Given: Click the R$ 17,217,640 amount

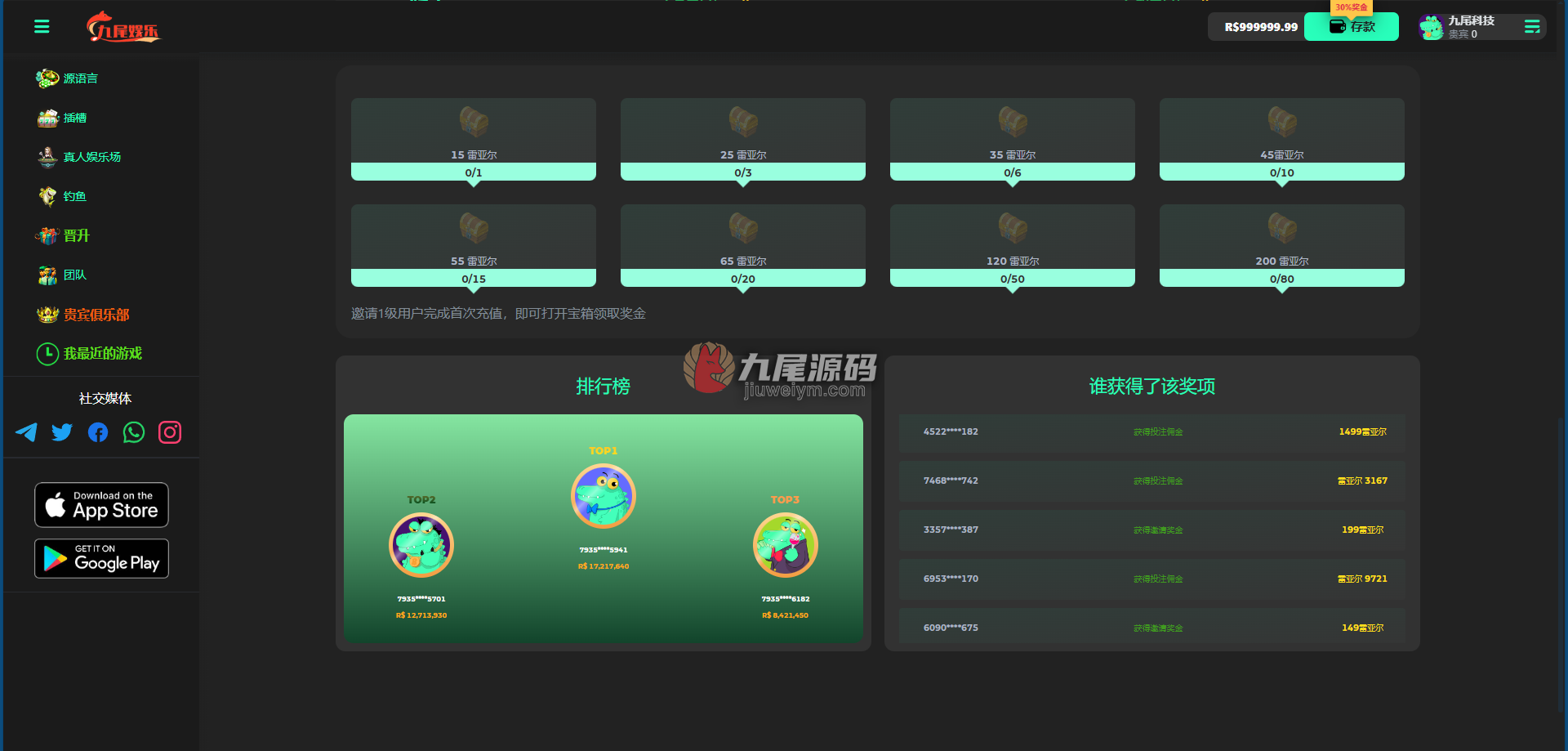Looking at the screenshot, I should click(604, 566).
